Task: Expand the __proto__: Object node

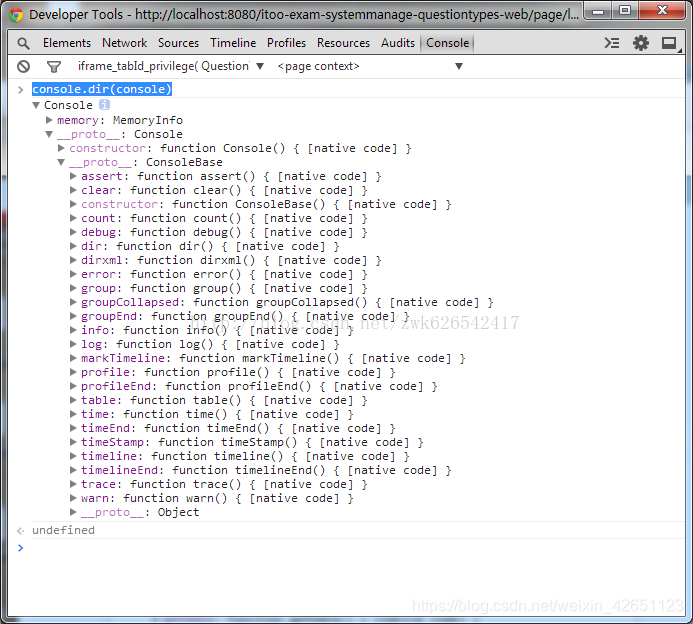Action: coord(73,512)
